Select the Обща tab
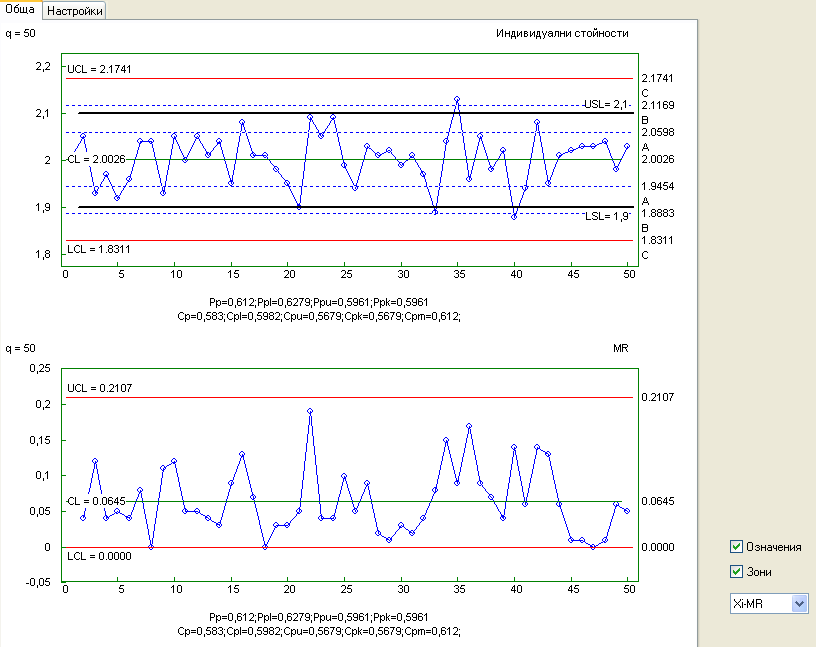 click(x=21, y=10)
